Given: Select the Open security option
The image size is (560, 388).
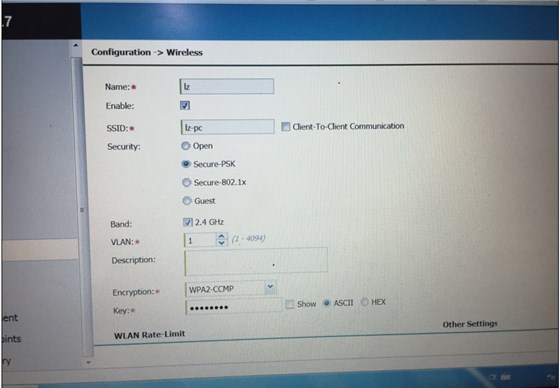Looking at the screenshot, I should click(x=185, y=146).
